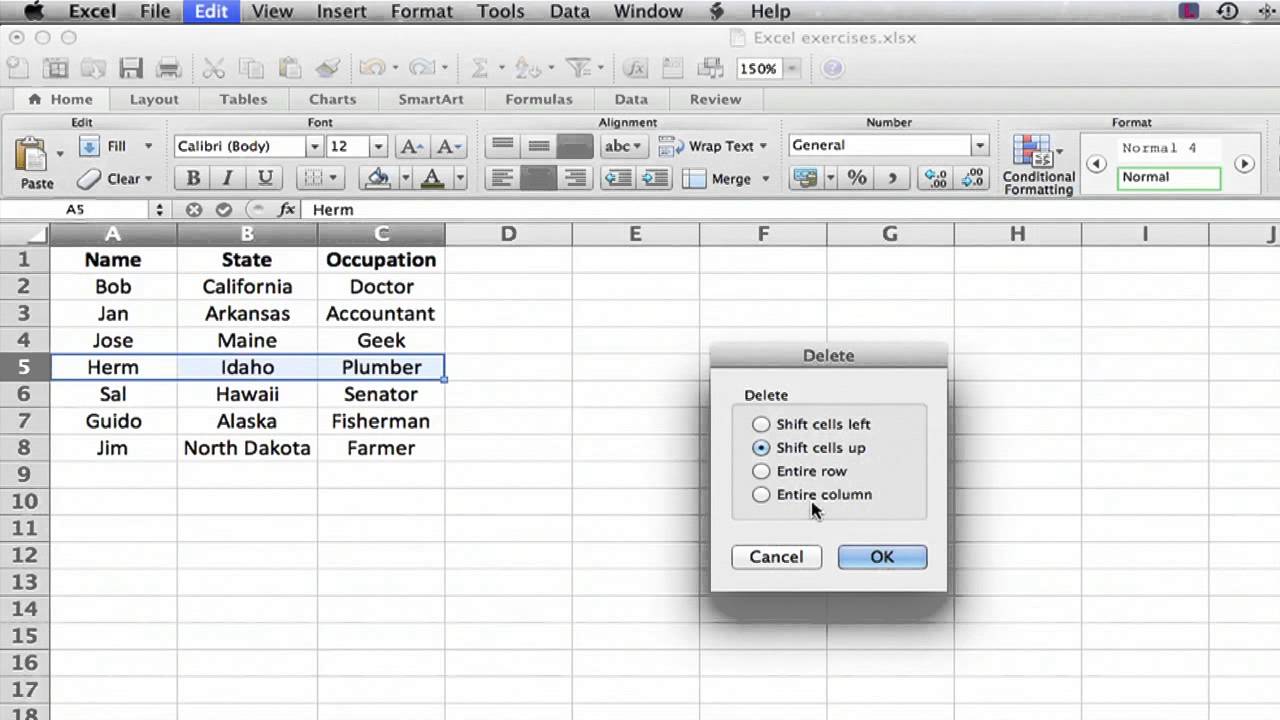Click the Comma Style button
Image resolution: width=1280 pixels, height=720 pixels.
pyautogui.click(x=891, y=178)
